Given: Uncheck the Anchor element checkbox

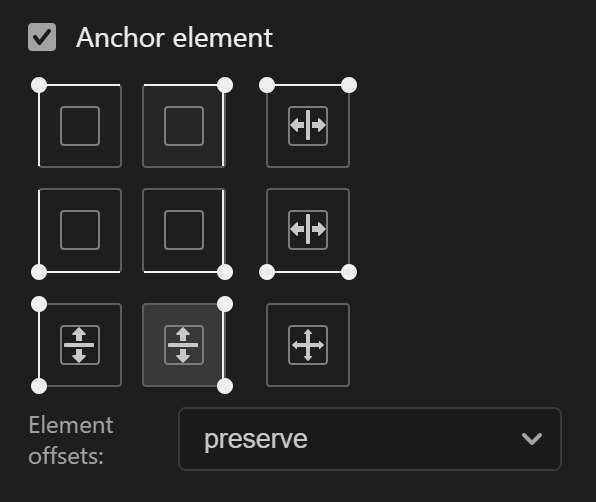Looking at the screenshot, I should pos(42,37).
